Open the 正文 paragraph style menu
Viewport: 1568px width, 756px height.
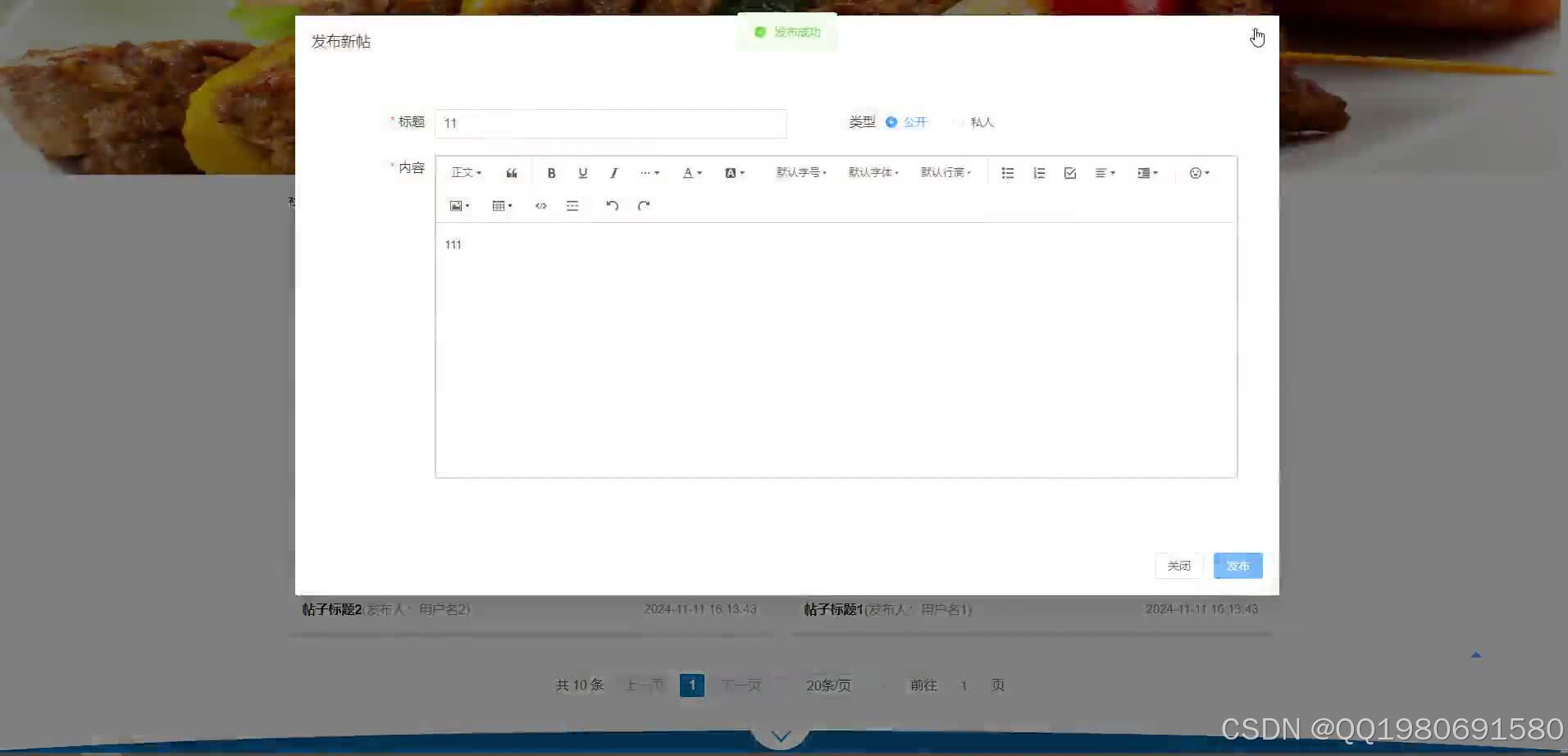[x=463, y=172]
